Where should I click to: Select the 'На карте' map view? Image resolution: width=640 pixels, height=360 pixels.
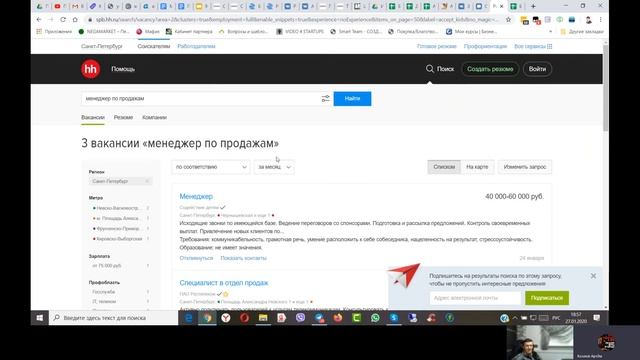click(477, 167)
